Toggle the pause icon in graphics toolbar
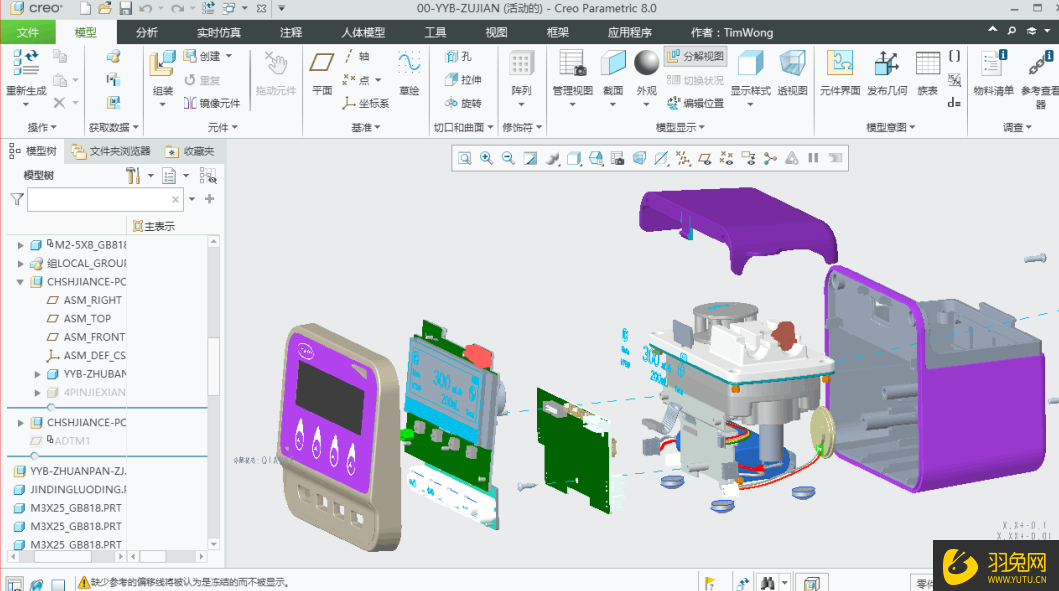The image size is (1059, 591). (x=813, y=158)
